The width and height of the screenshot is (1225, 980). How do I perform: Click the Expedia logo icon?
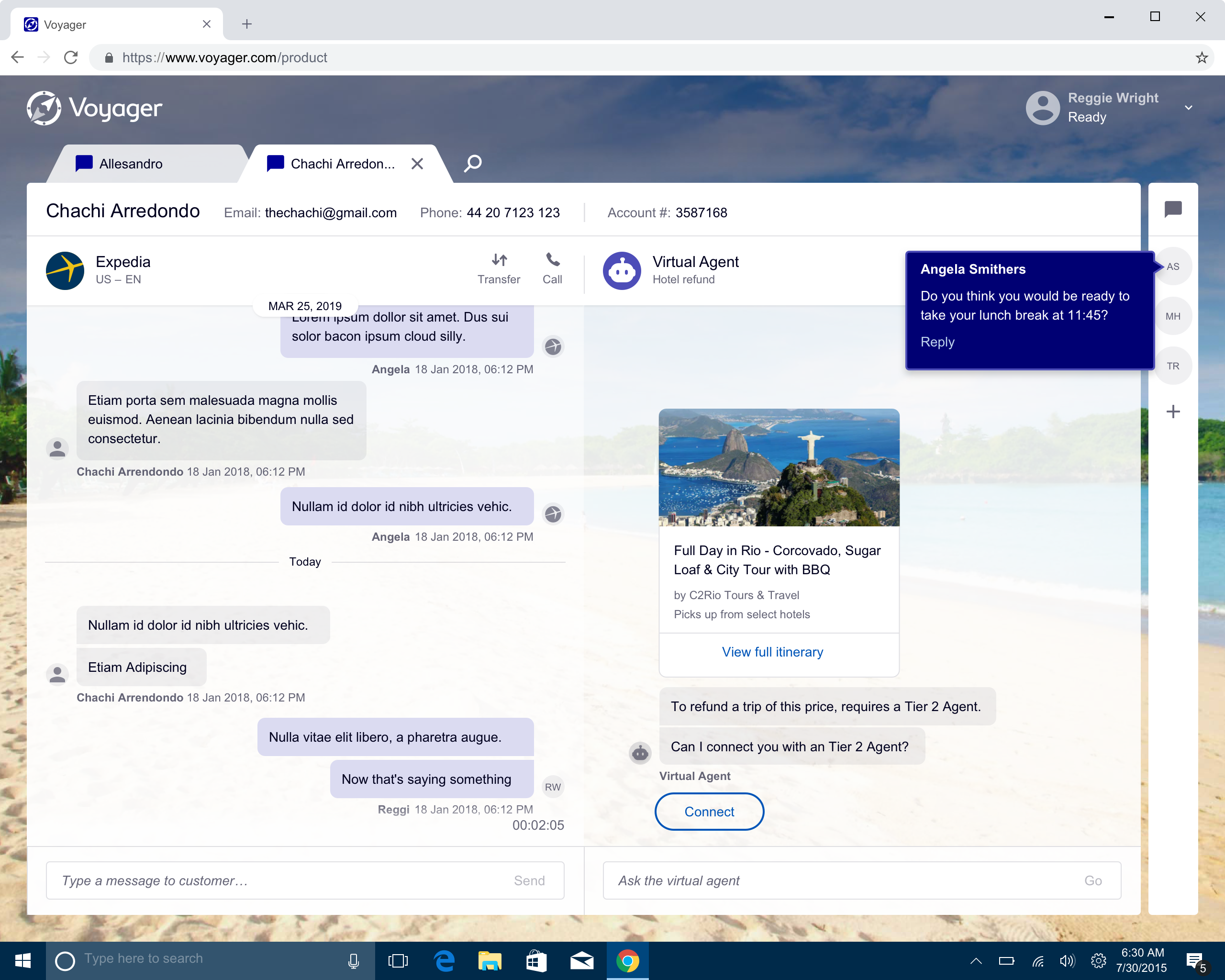pos(65,270)
